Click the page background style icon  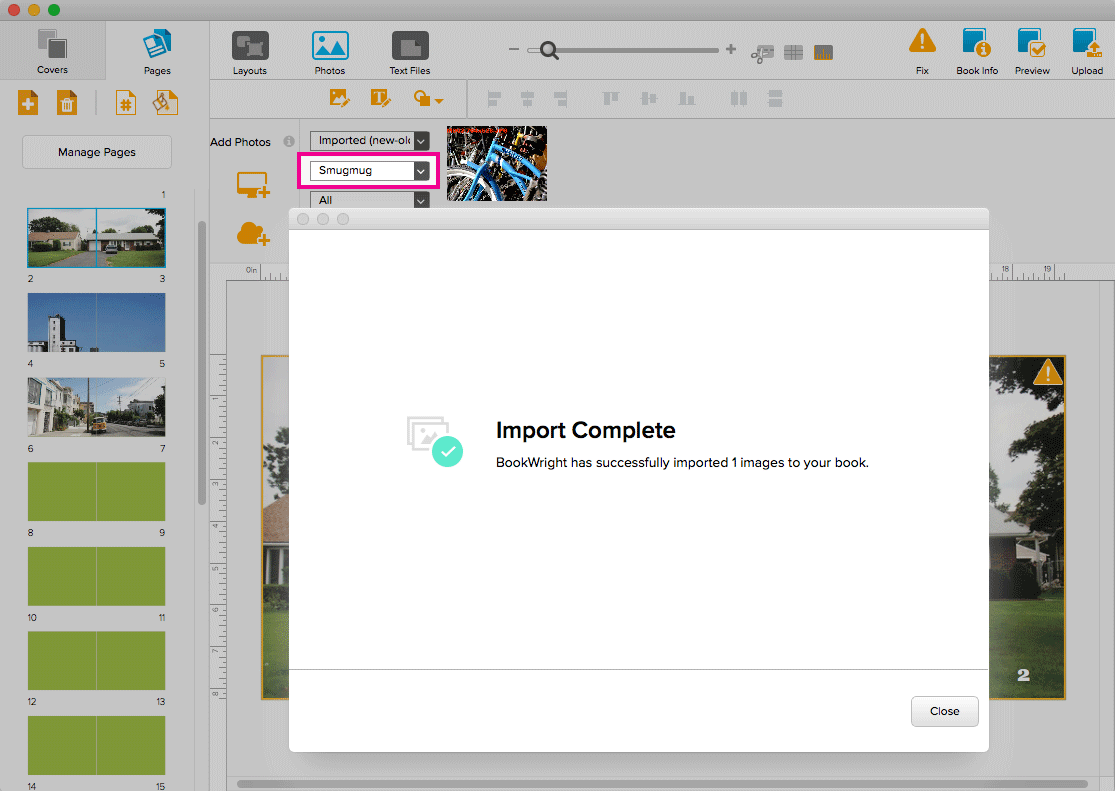tap(165, 103)
